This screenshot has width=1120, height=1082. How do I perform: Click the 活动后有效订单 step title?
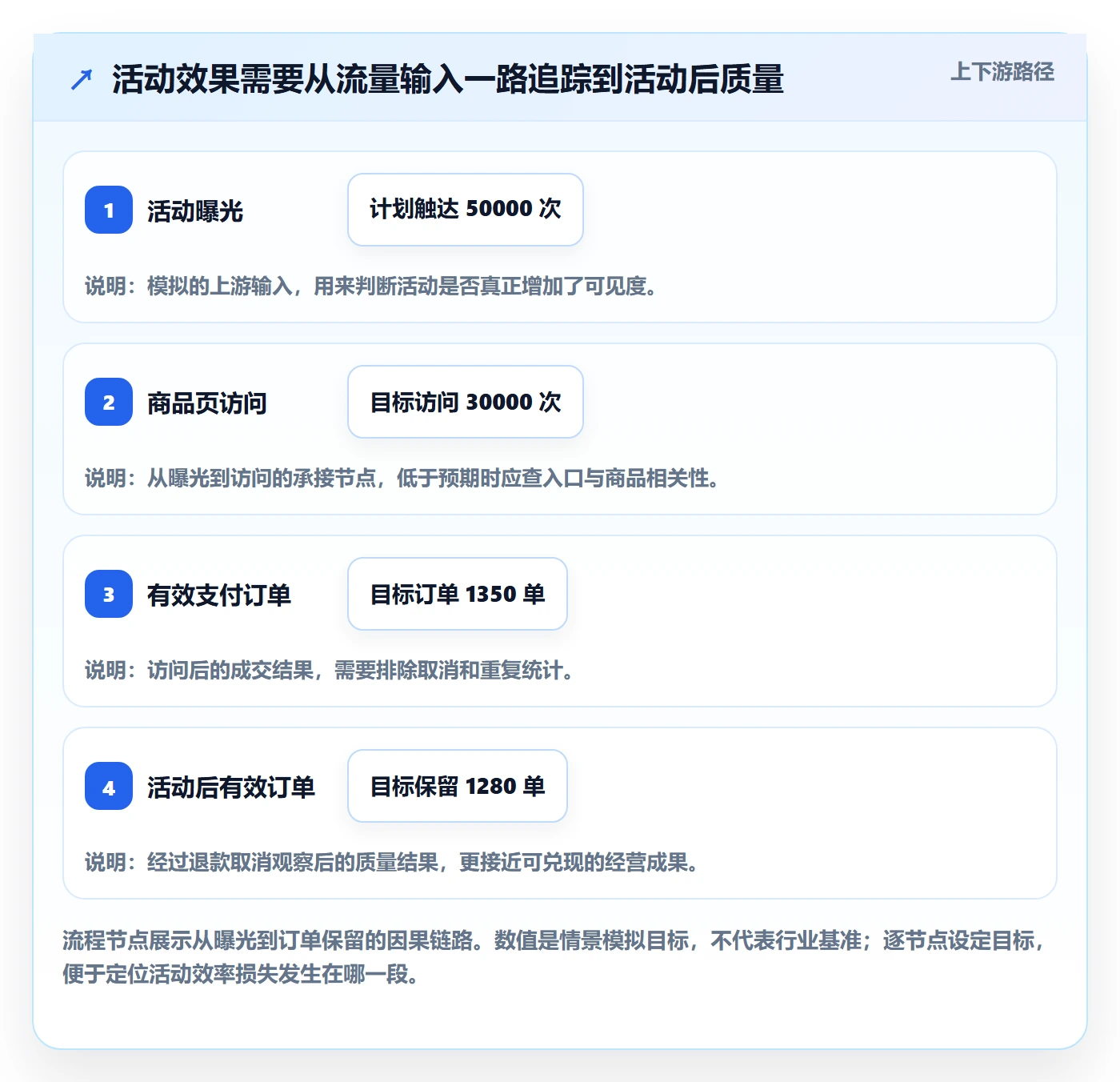(x=231, y=787)
